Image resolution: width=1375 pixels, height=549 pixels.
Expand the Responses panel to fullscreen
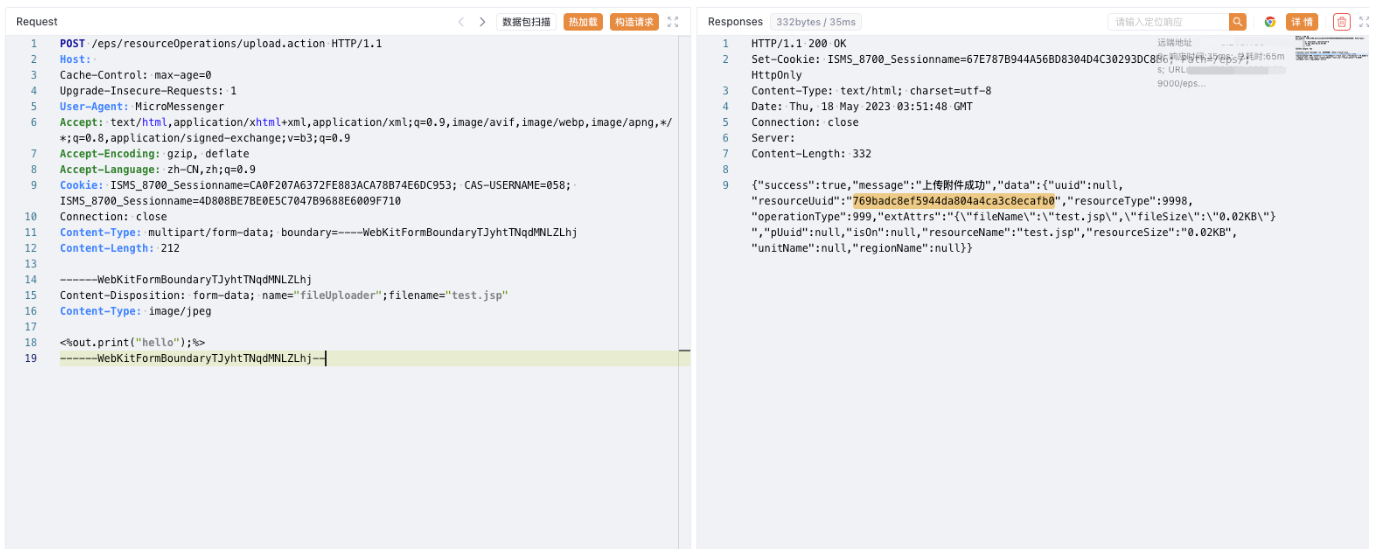(x=1364, y=22)
